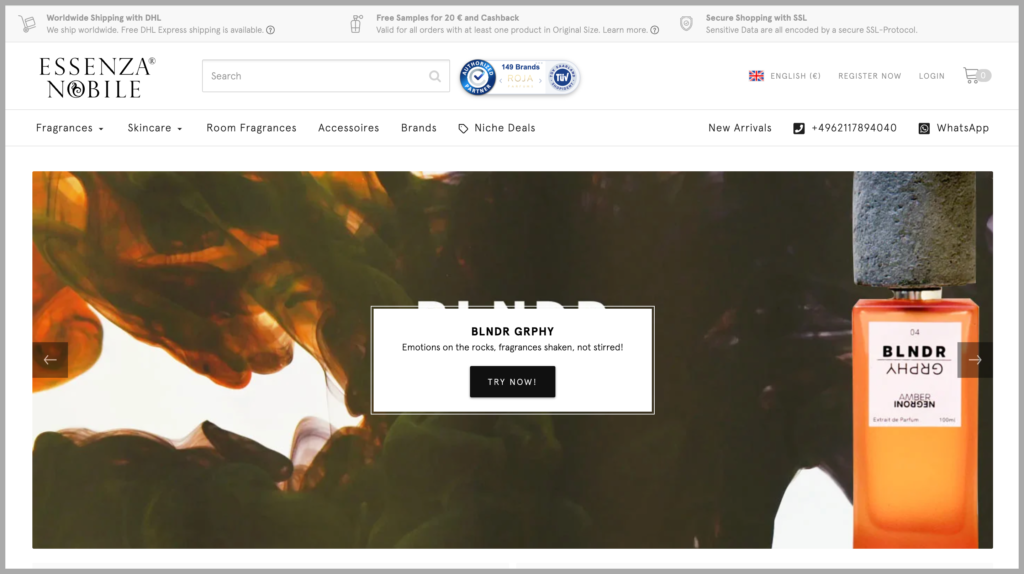This screenshot has height=574, width=1024.
Task: Click the WhatsApp icon
Action: pyautogui.click(x=924, y=128)
